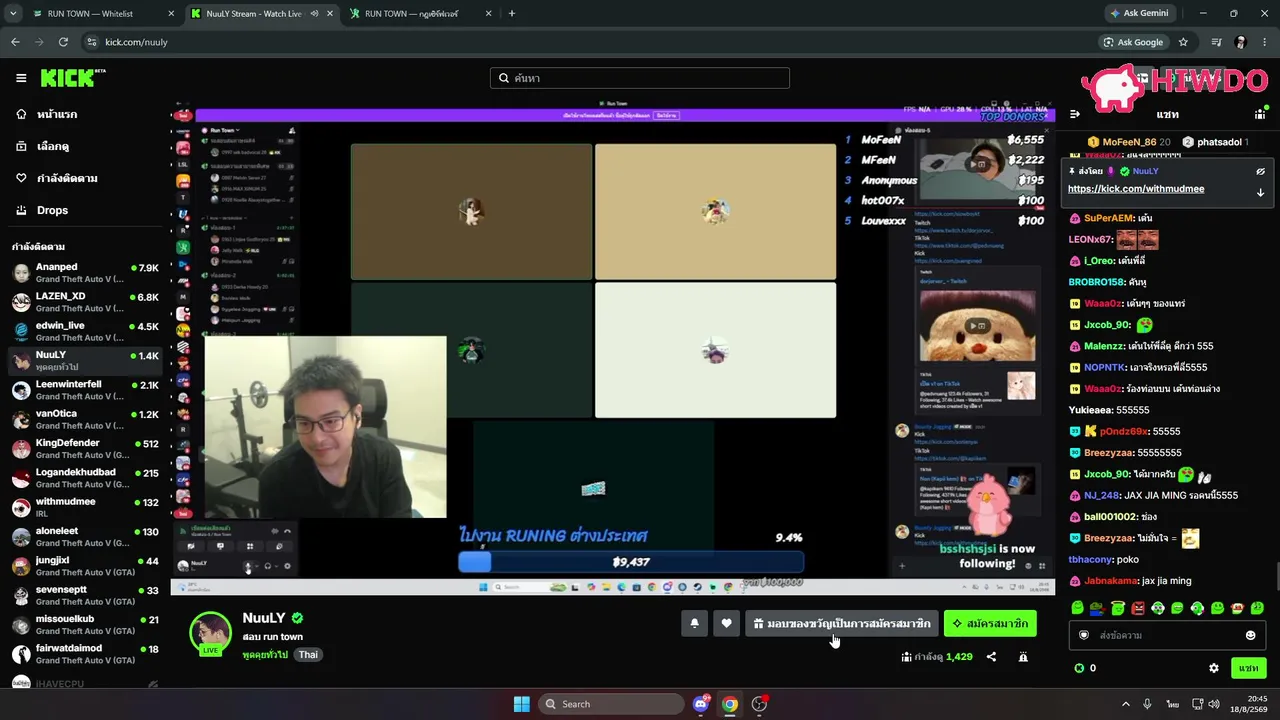The image size is (1280, 720).
Task: Open Ananped channel in the following list
Action: [x=85, y=273]
